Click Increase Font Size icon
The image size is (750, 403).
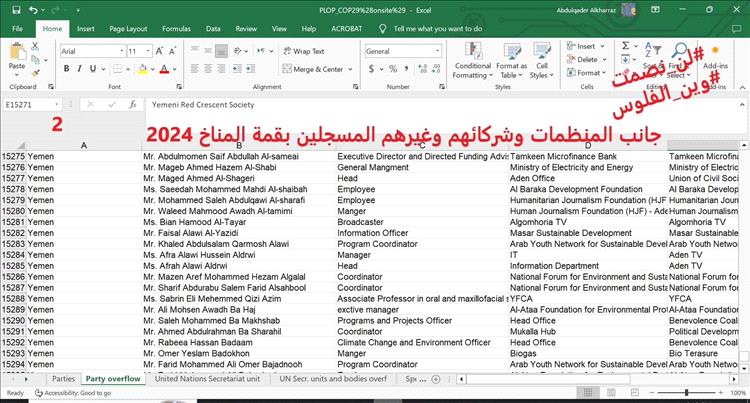point(159,51)
